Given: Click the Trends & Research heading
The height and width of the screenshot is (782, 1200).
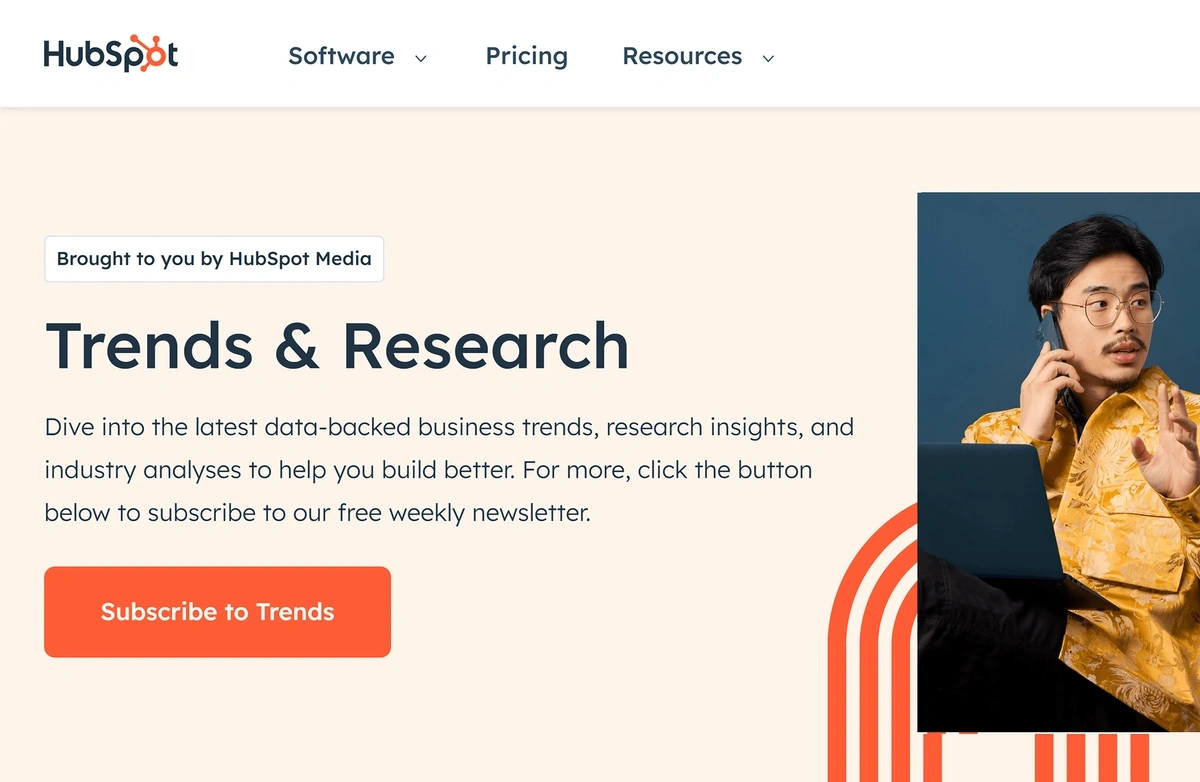Looking at the screenshot, I should click(x=337, y=346).
